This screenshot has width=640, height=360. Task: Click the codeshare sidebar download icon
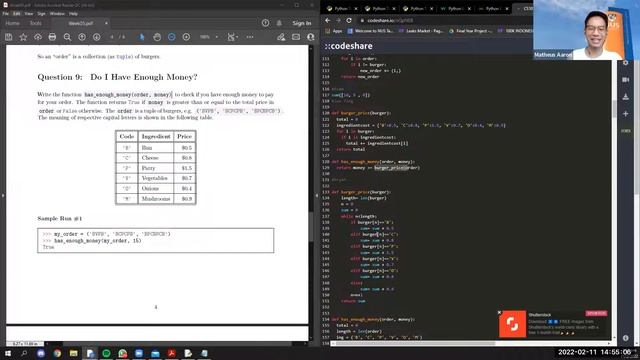(626, 97)
